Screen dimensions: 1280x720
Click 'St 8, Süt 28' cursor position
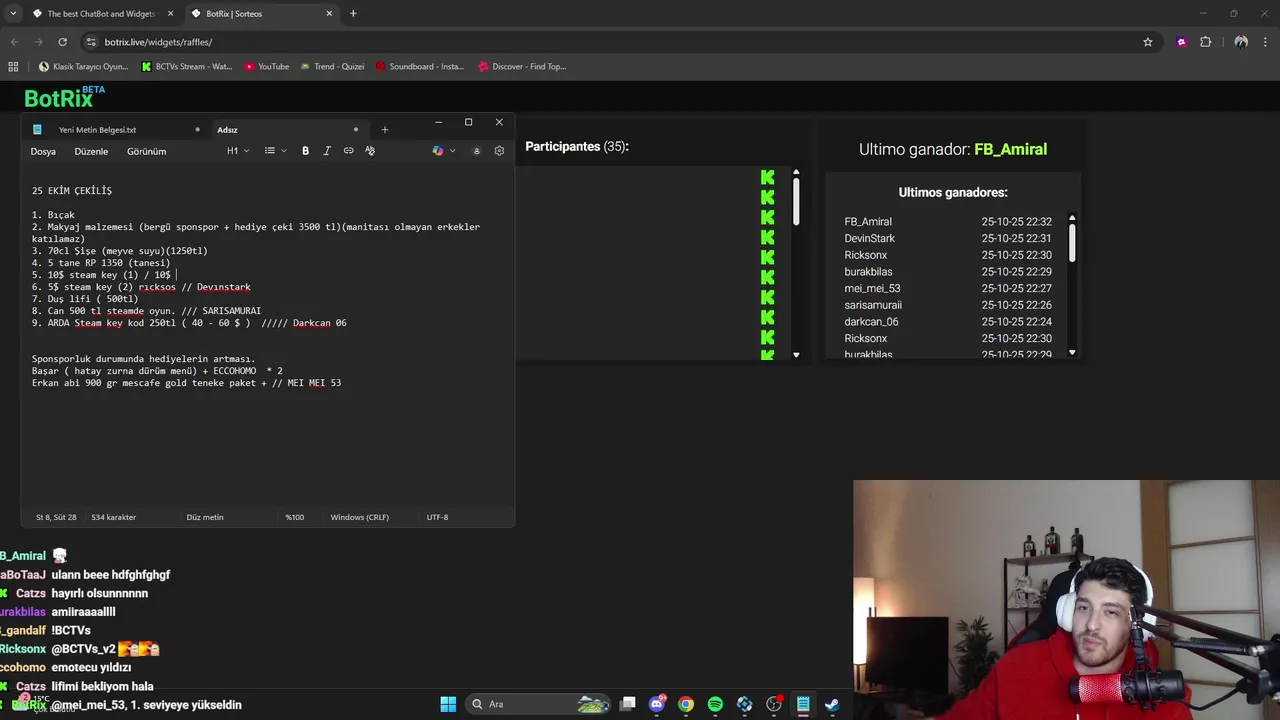(56, 517)
